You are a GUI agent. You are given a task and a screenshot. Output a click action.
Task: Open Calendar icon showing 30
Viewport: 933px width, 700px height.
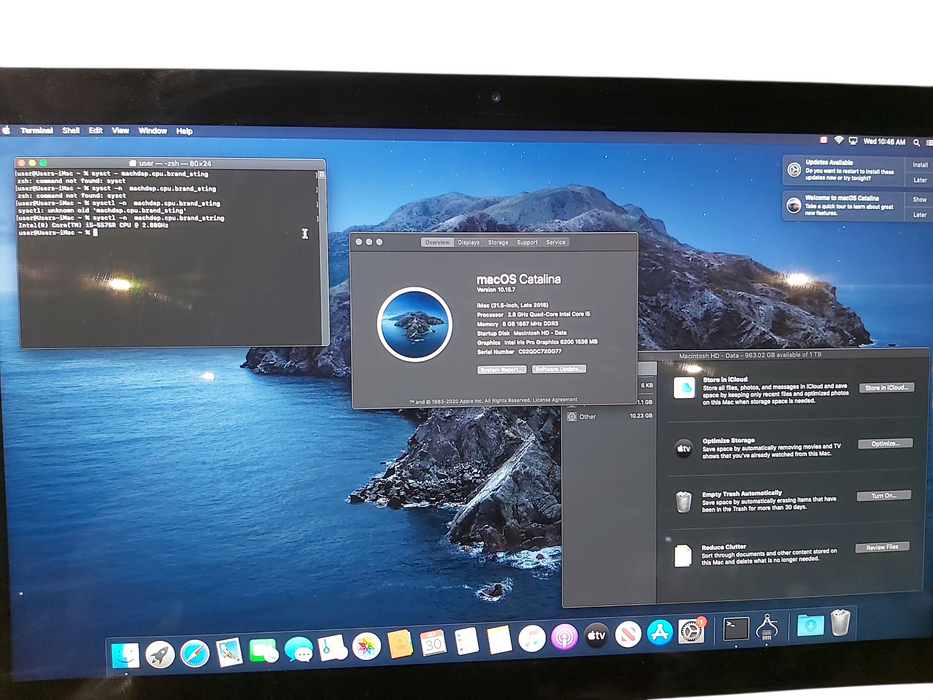[x=433, y=643]
